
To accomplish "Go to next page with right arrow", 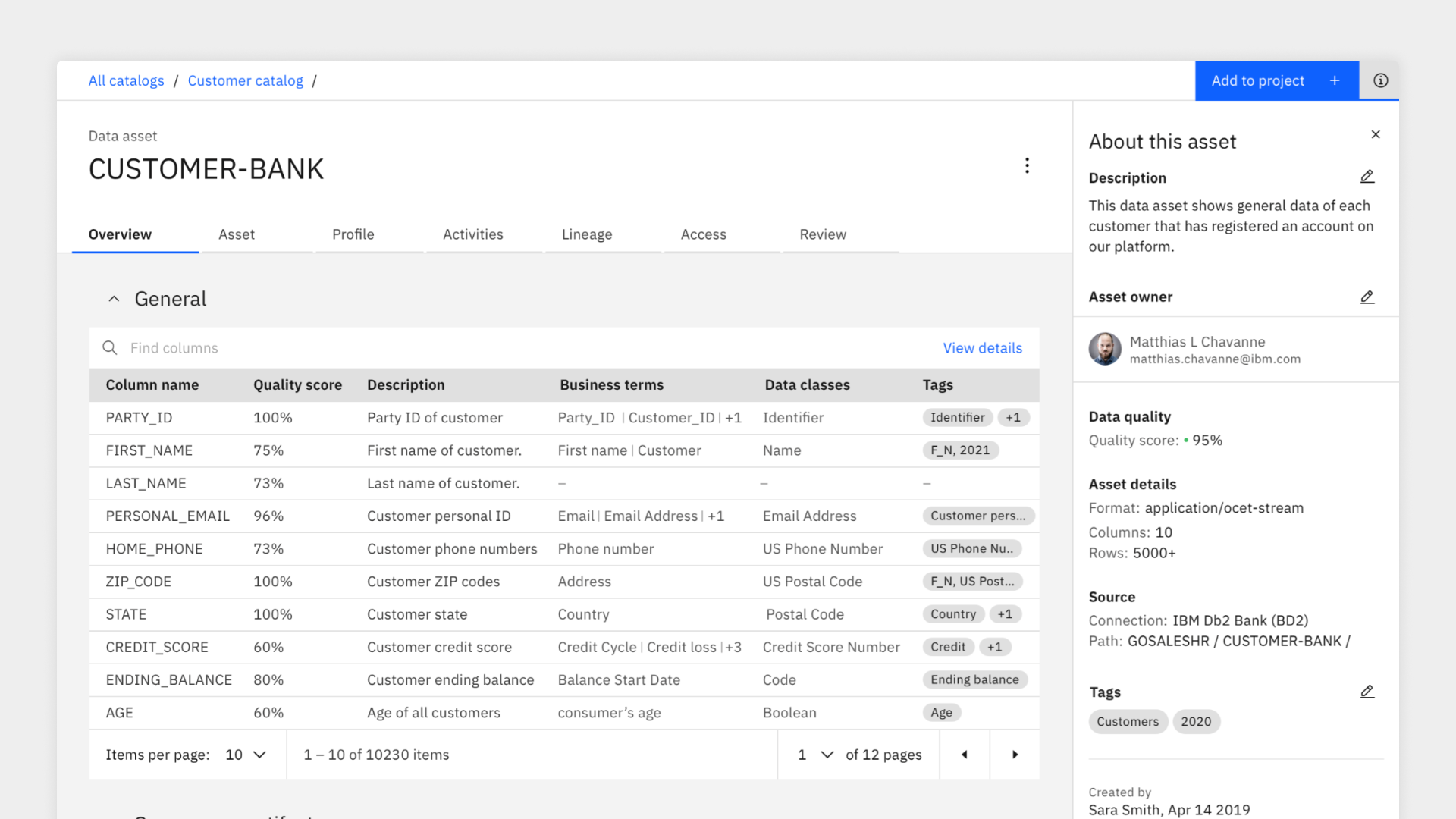I will point(1015,755).
